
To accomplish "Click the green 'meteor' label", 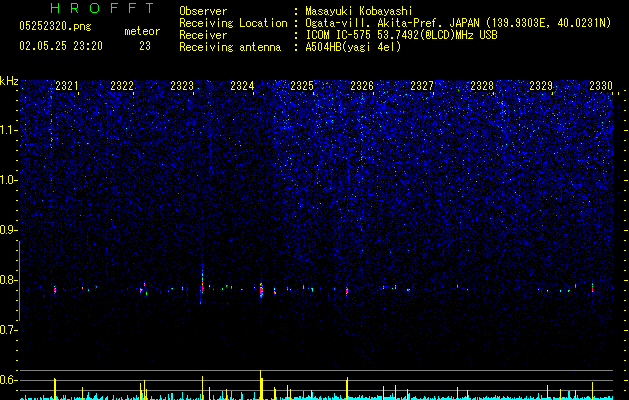I will (142, 31).
